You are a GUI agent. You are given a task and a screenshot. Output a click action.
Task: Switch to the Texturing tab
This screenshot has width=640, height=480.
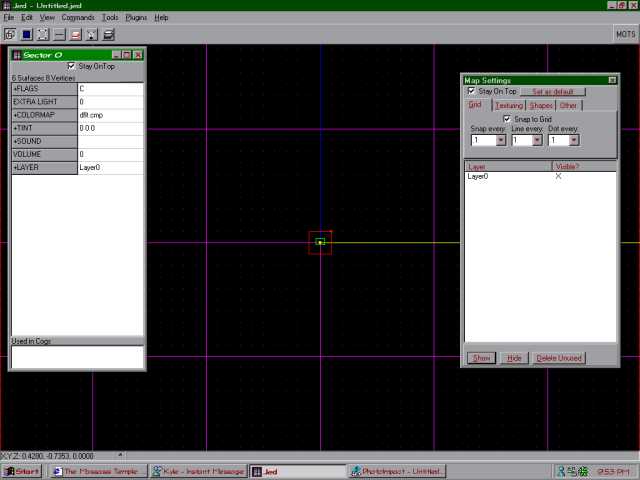(x=509, y=105)
